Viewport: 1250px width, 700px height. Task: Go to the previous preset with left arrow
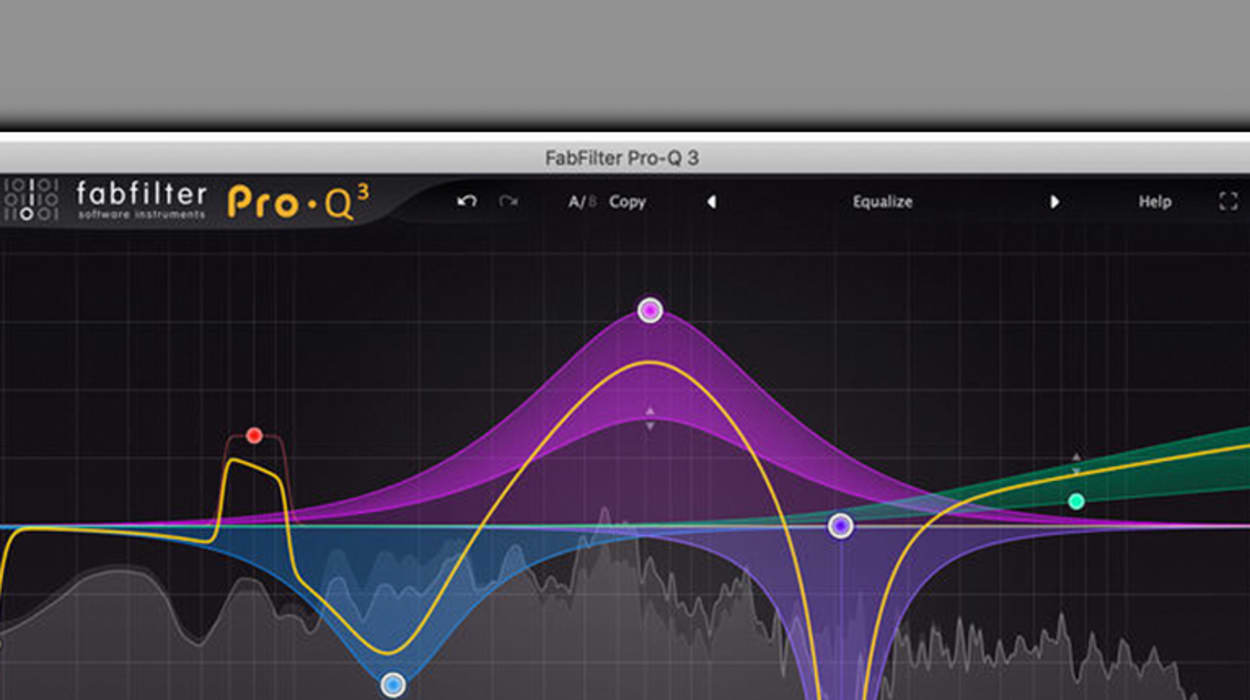point(711,202)
